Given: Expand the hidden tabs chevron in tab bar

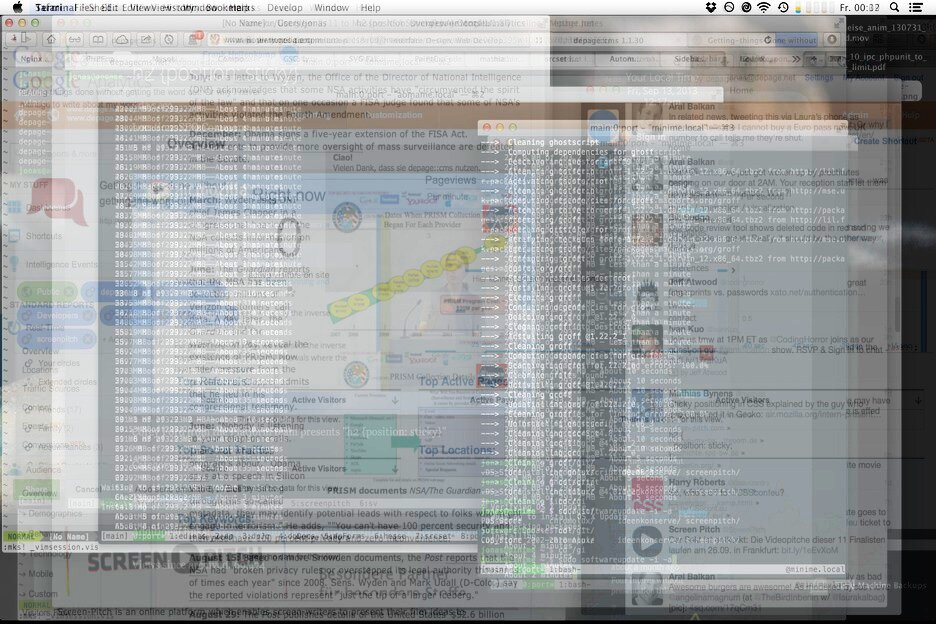Looking at the screenshot, I should 796,59.
